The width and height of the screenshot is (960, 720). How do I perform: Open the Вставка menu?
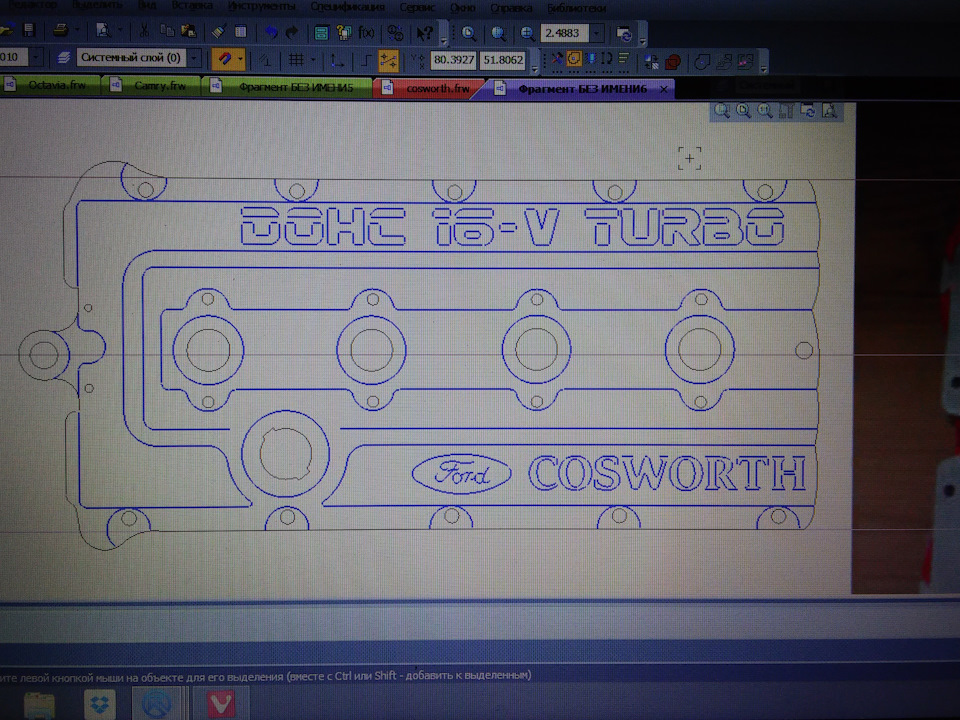coord(192,6)
